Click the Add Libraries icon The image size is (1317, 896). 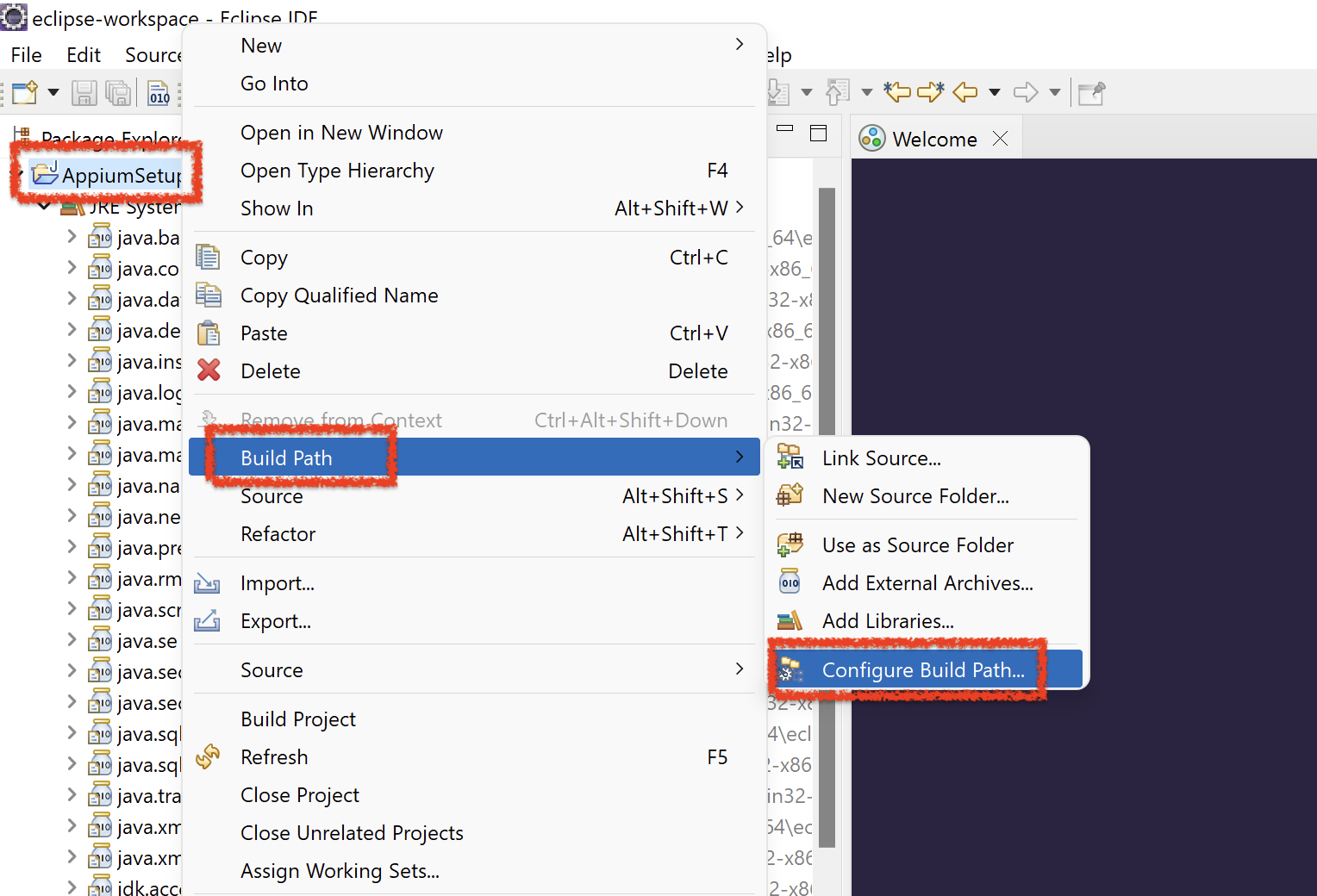pyautogui.click(x=790, y=620)
